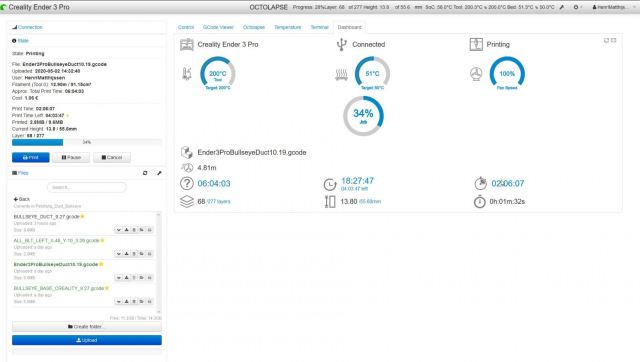Click the Create folder button
This screenshot has width=640, height=362.
pos(87,326)
